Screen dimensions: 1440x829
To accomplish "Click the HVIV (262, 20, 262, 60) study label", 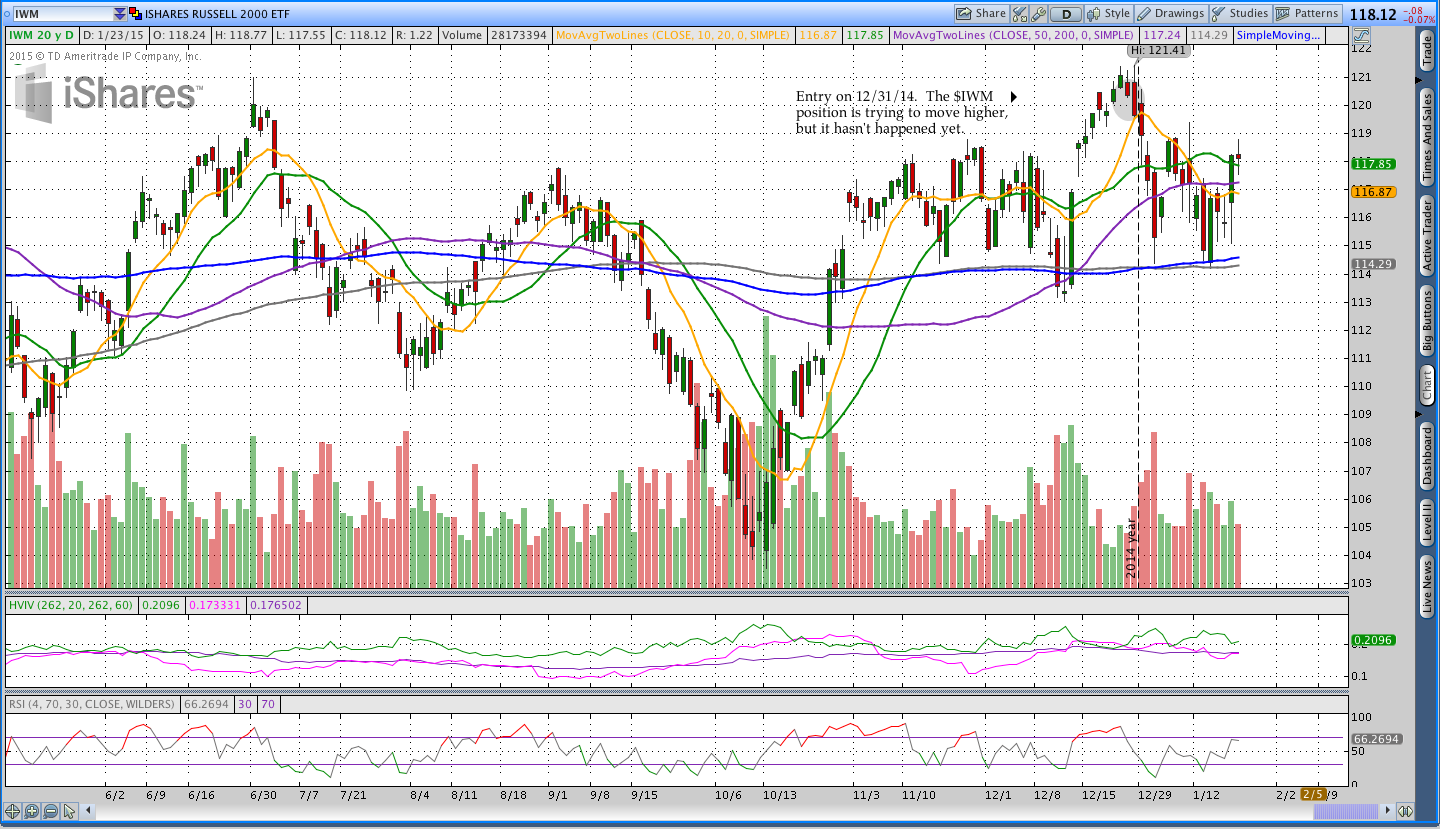I will click(x=70, y=605).
